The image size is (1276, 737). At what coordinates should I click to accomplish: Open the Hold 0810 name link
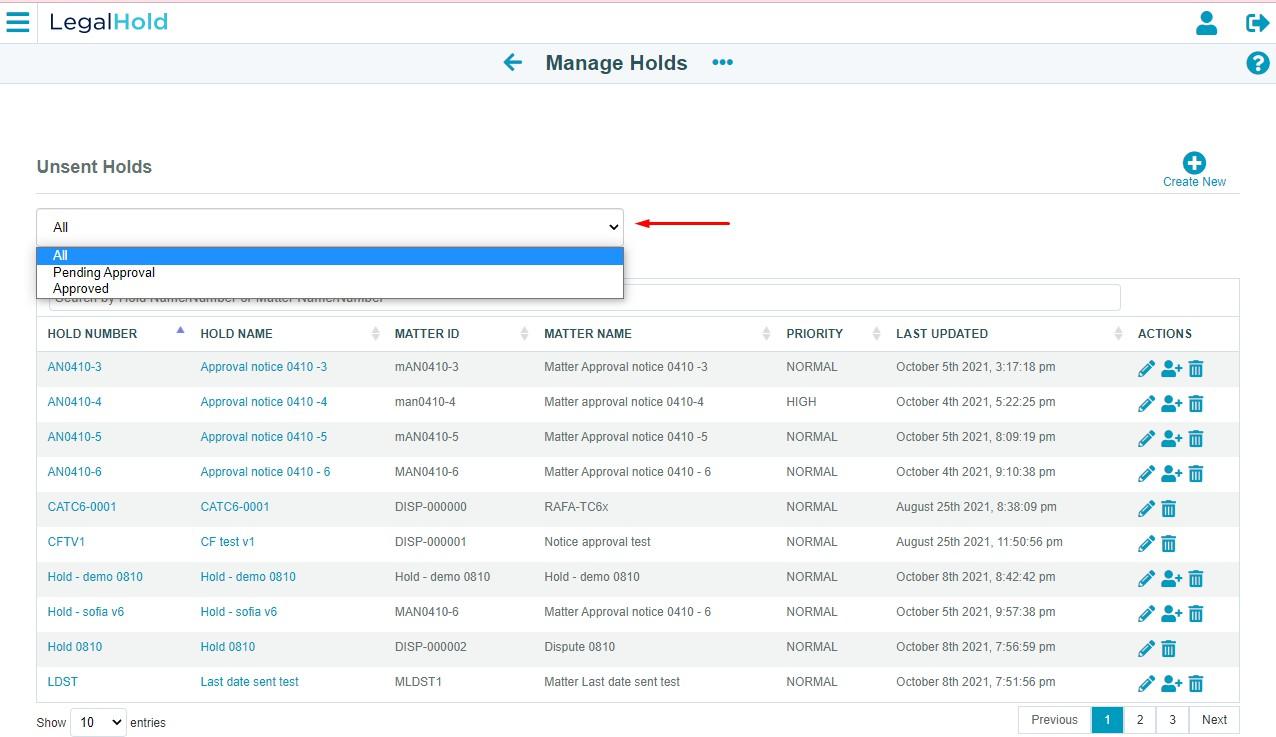click(228, 647)
